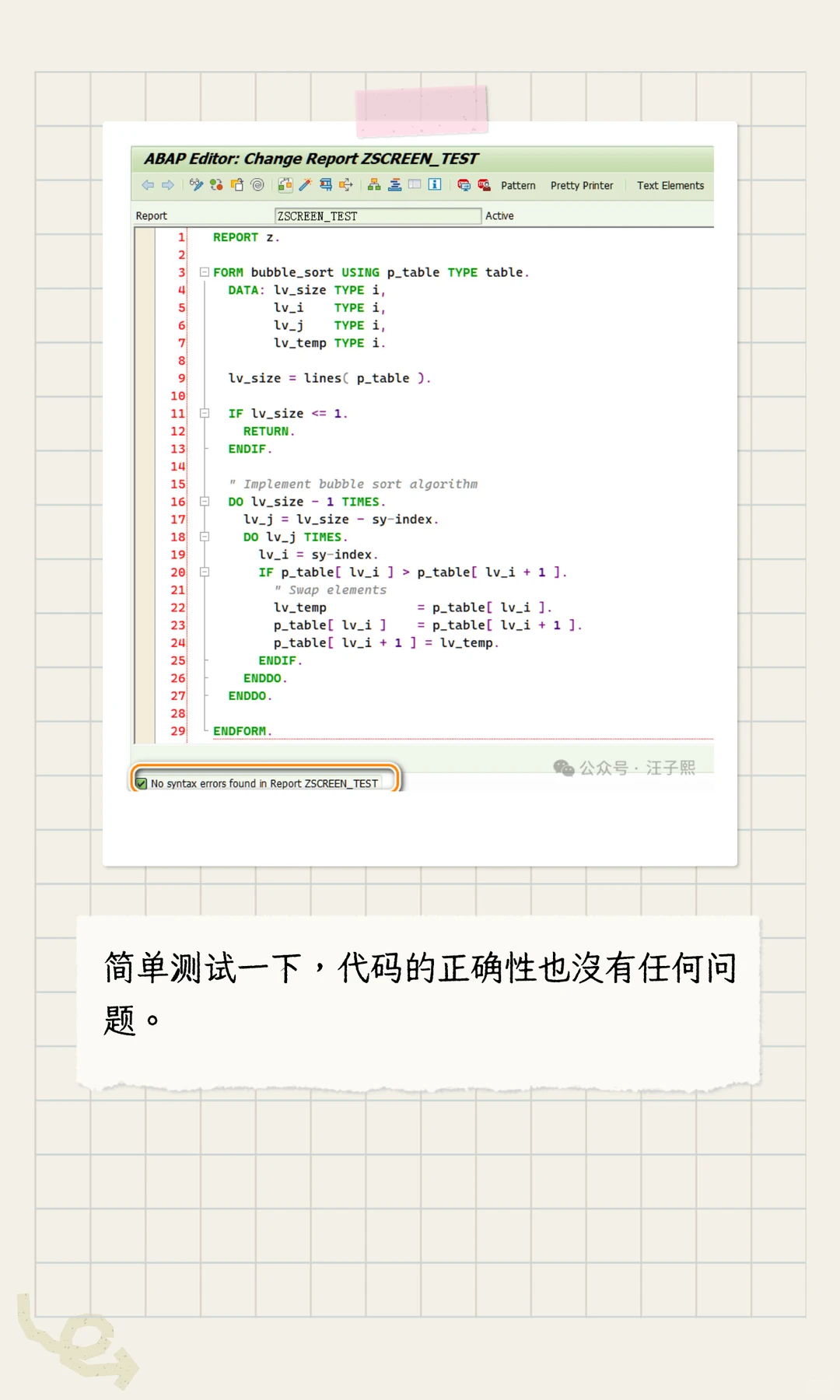Click 'ENDIF.' on line 25
This screenshot has height=1400, width=840.
(280, 660)
